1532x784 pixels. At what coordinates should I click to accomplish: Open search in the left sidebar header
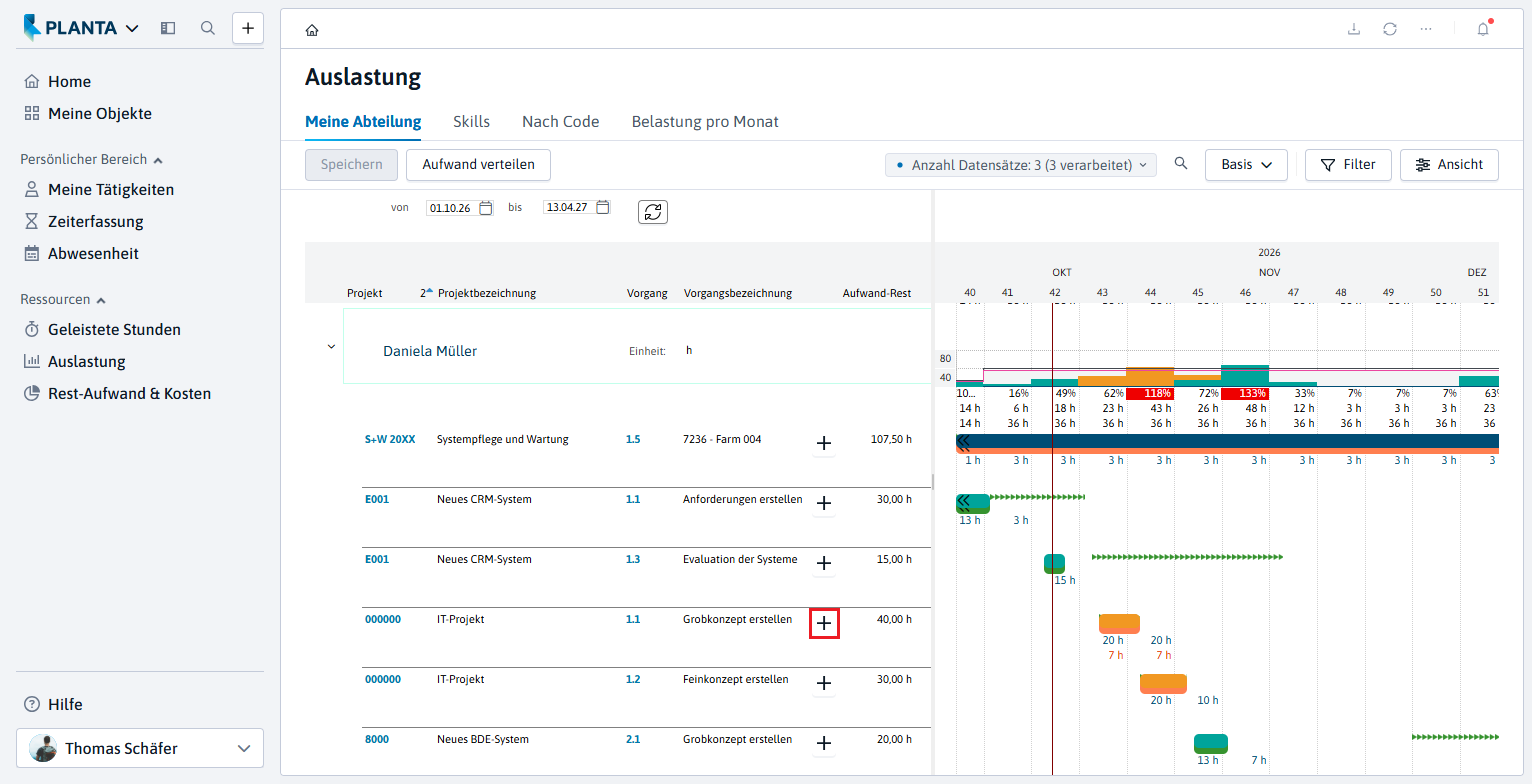point(208,28)
